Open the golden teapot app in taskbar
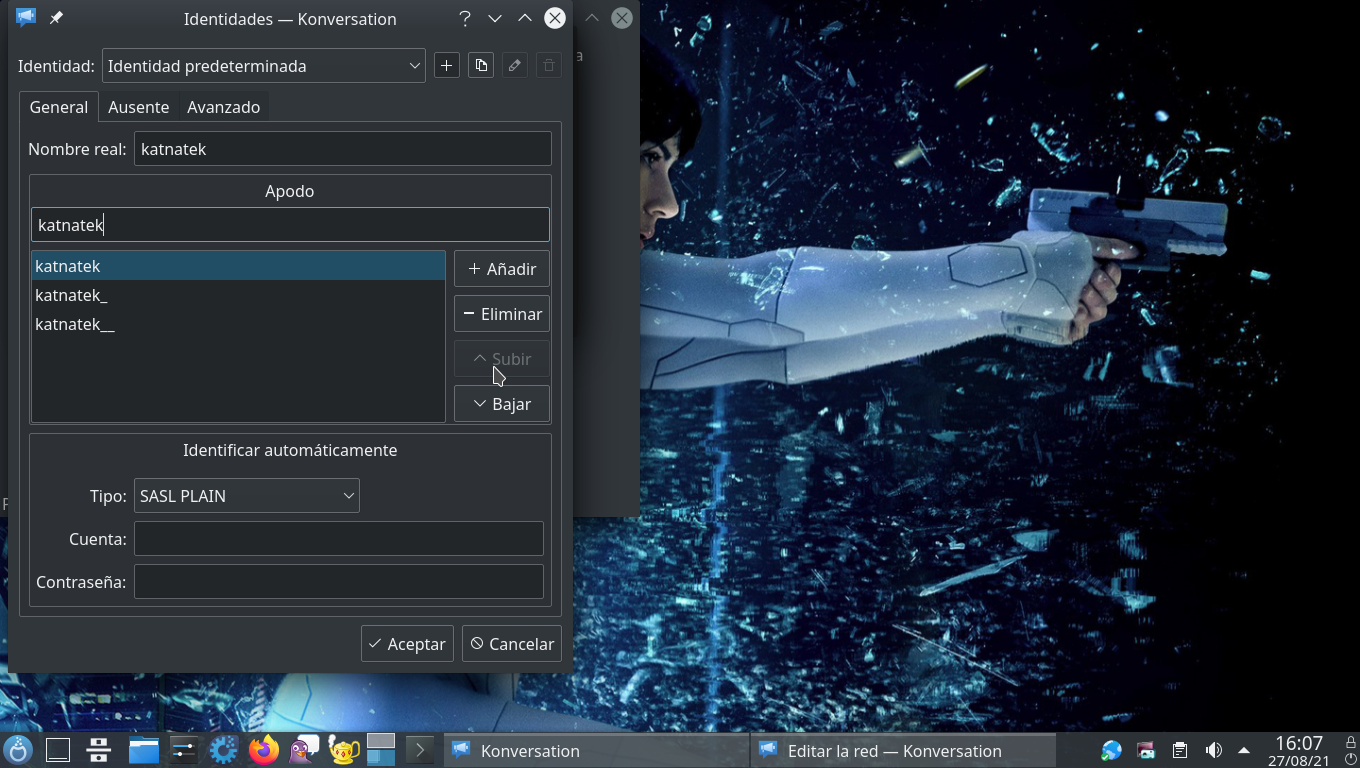The image size is (1360, 768). click(x=343, y=749)
